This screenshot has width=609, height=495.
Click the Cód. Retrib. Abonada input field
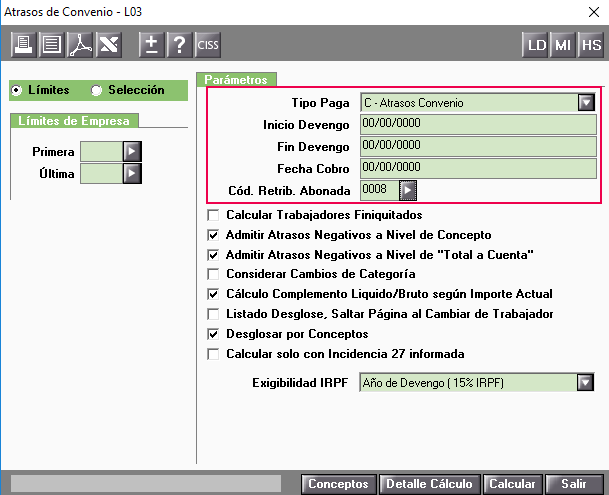coord(379,190)
